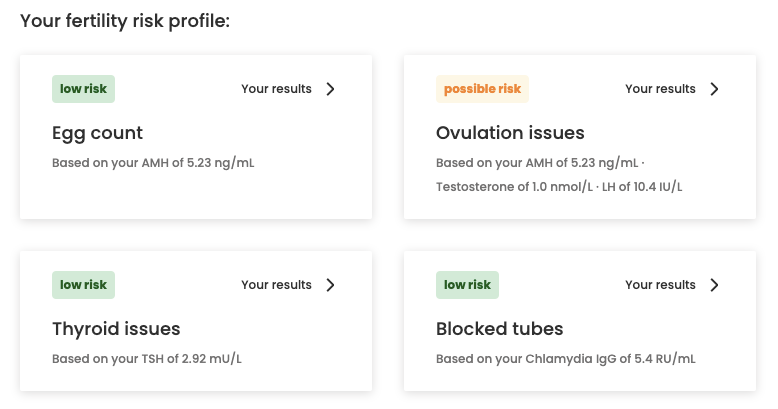Screen dimensions: 778x409
Task: View 'Your results' for Thyroid issues
Action: click(276, 285)
